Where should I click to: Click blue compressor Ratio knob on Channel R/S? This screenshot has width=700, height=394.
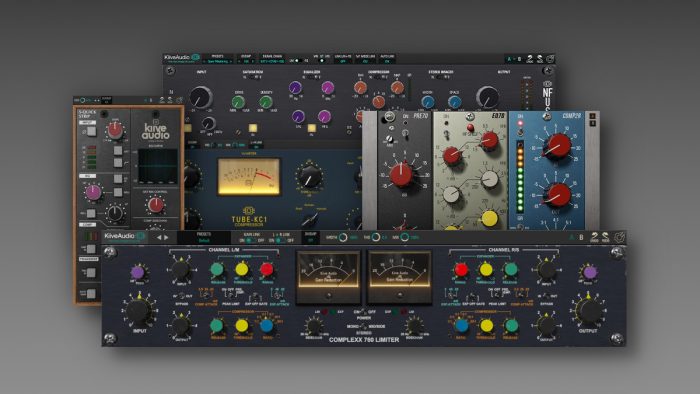[461, 326]
